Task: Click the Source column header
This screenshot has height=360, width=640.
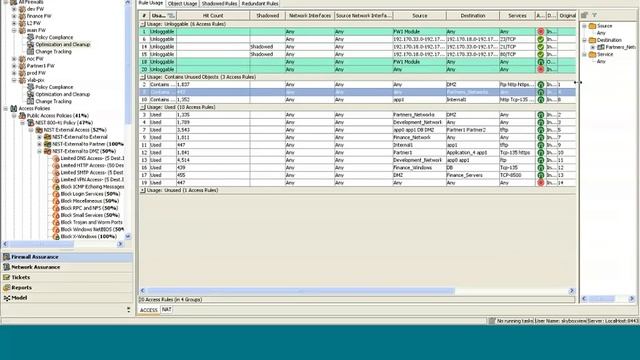Action: tap(419, 16)
